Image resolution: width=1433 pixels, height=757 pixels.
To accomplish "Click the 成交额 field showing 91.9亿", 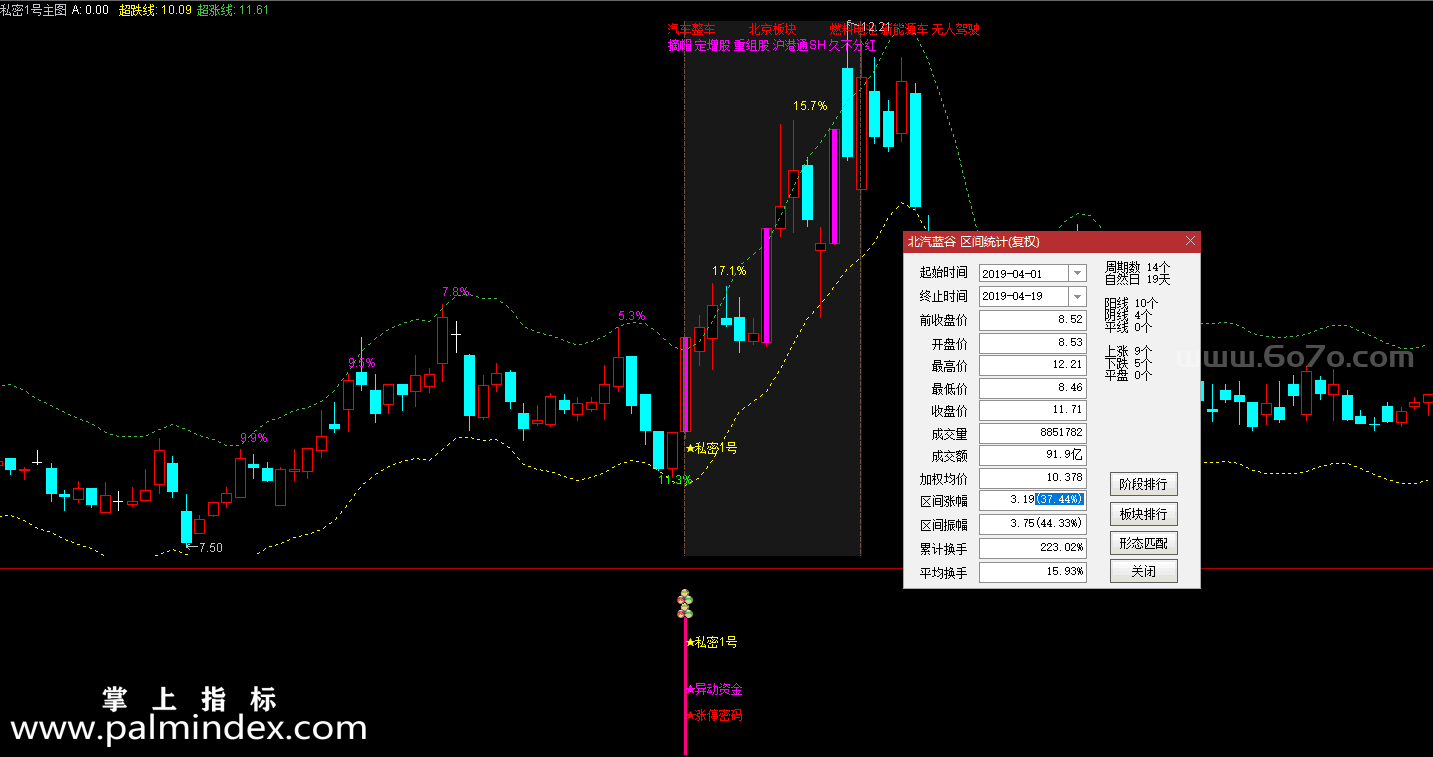I will pyautogui.click(x=1032, y=455).
